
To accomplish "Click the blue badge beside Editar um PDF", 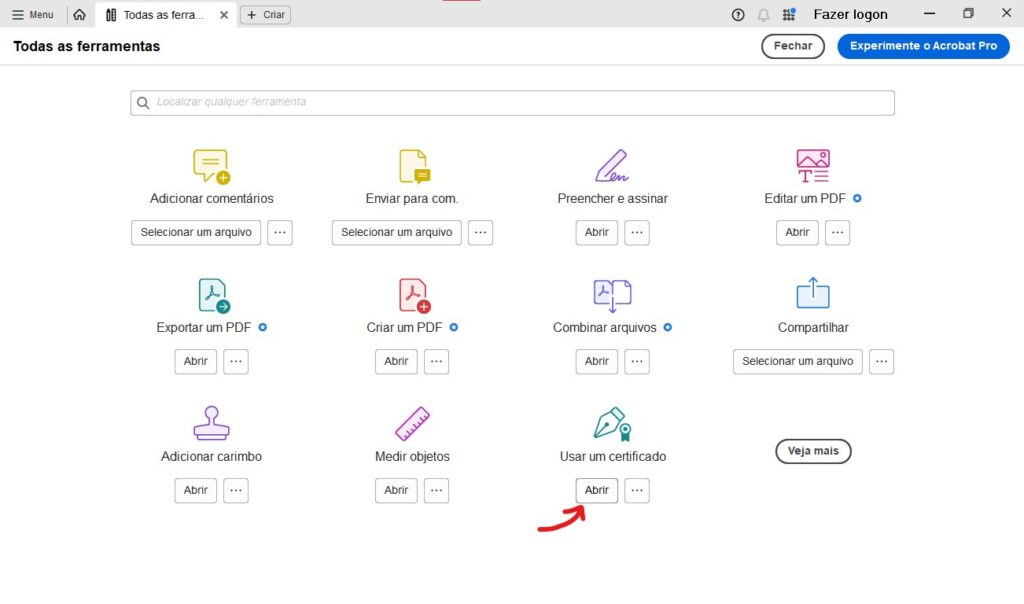I will pos(857,198).
